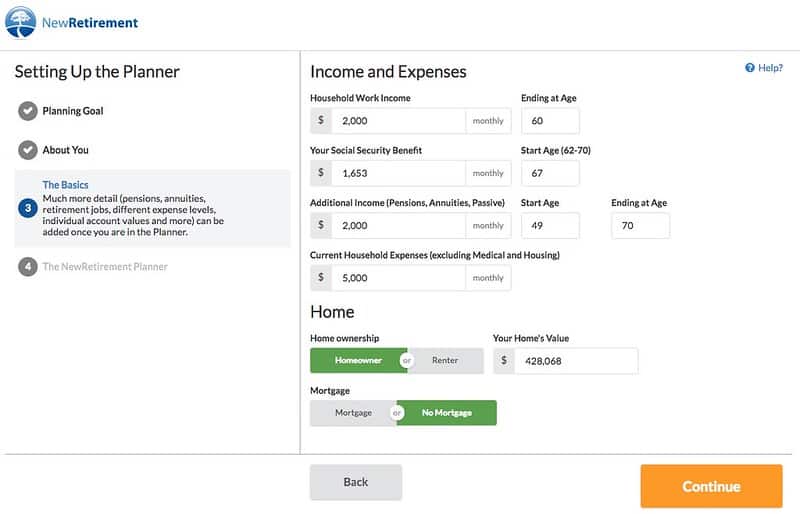Edit Household Work Income amount field
Image resolution: width=800 pixels, height=514 pixels.
point(398,121)
